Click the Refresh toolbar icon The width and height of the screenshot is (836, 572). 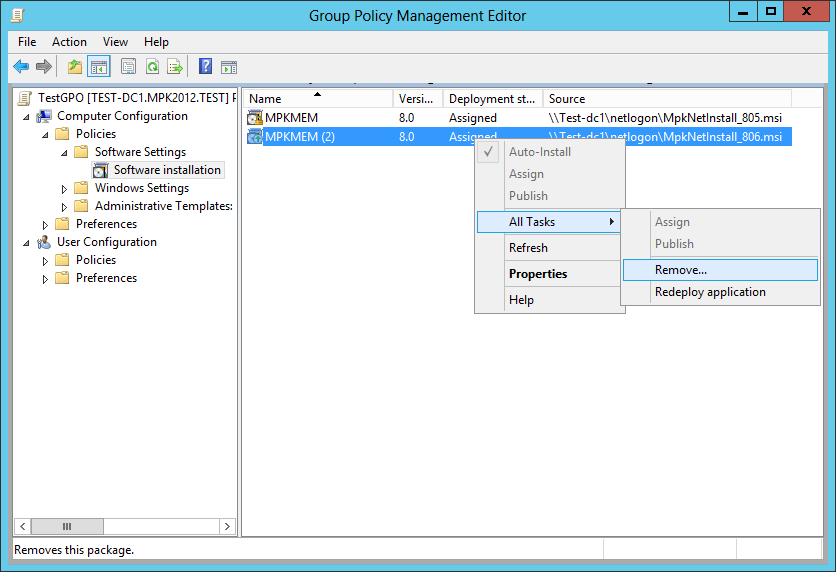coord(152,67)
